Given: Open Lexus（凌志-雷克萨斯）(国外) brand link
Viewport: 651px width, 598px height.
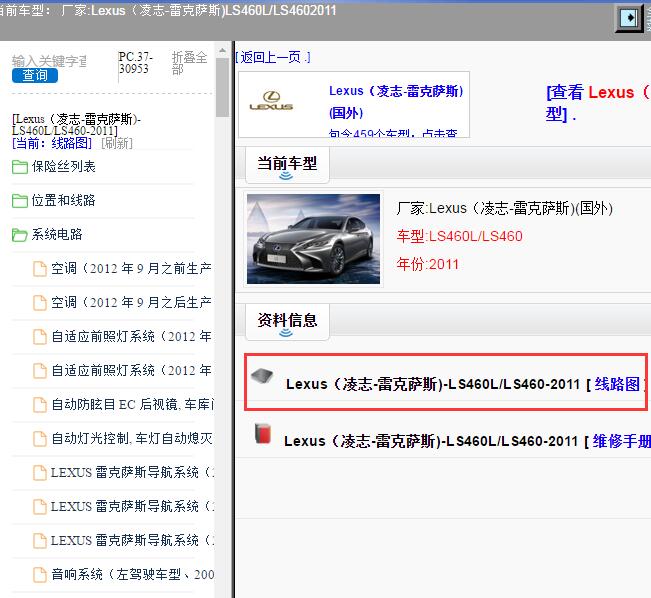Looking at the screenshot, I should [x=396, y=102].
